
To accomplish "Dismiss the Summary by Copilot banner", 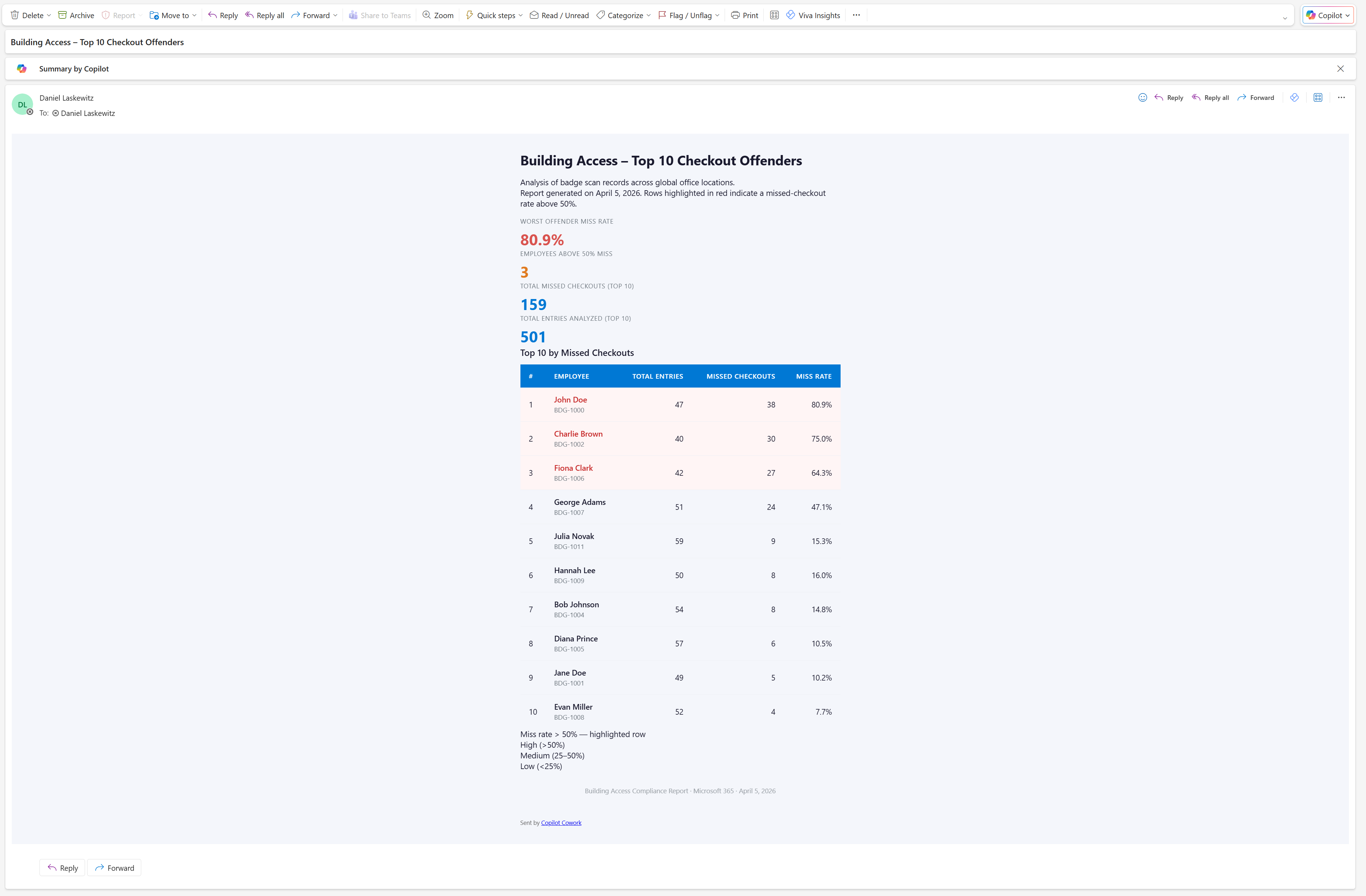I will tap(1341, 68).
